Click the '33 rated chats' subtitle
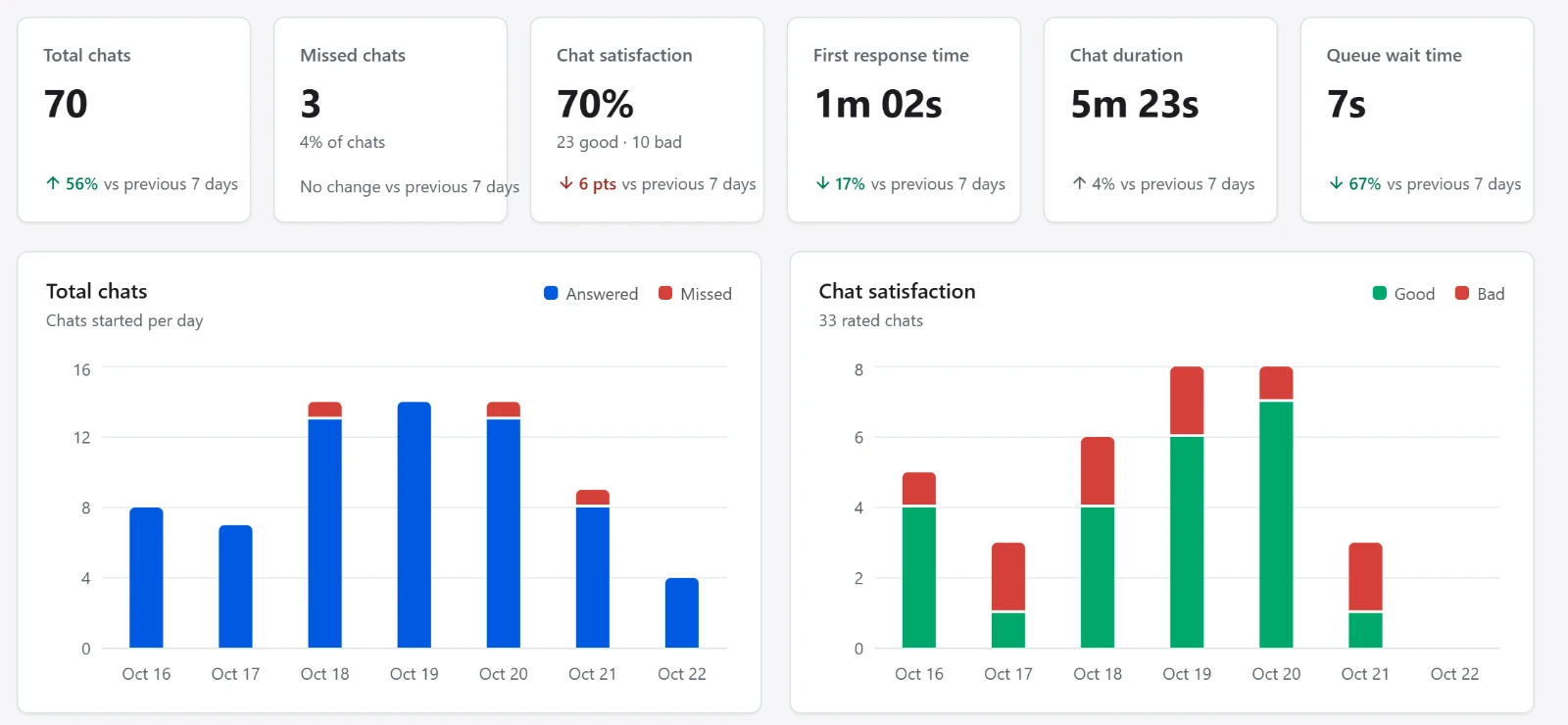Screen dimensions: 1568x725 [871, 320]
